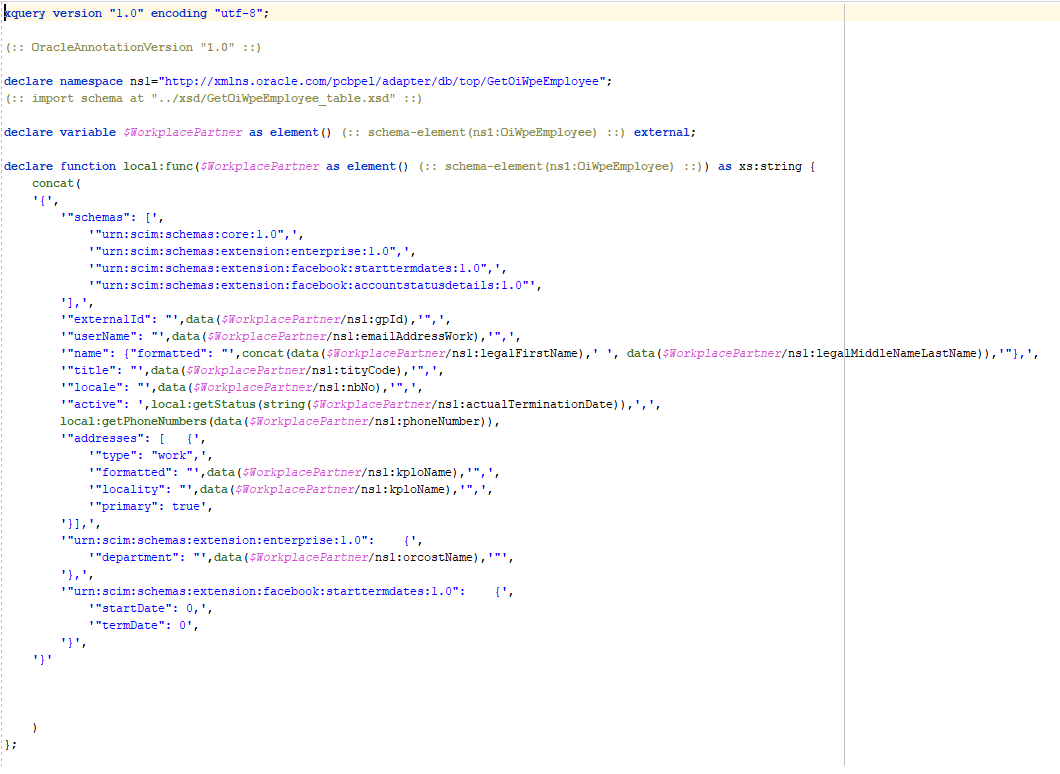Click the starttermdates:1.0 key line near bottom
Screen dimensions: 1060x774
pos(287,591)
